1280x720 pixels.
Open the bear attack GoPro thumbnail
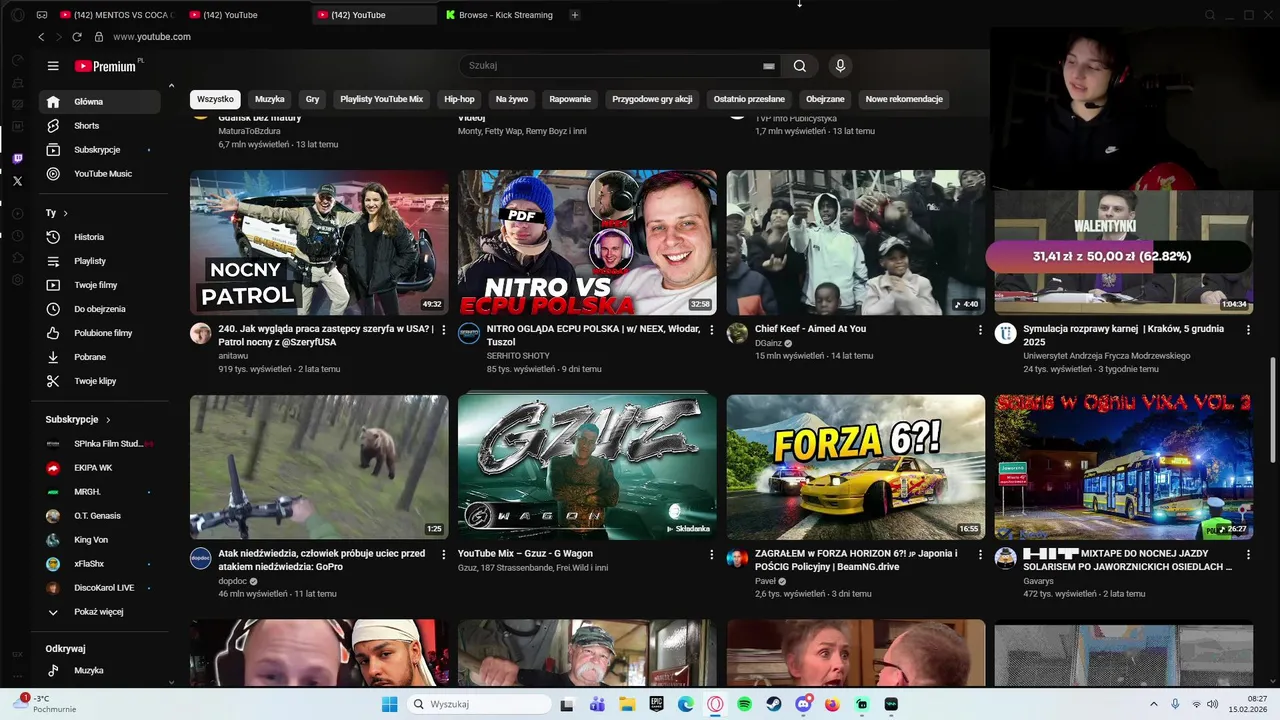pyautogui.click(x=319, y=467)
